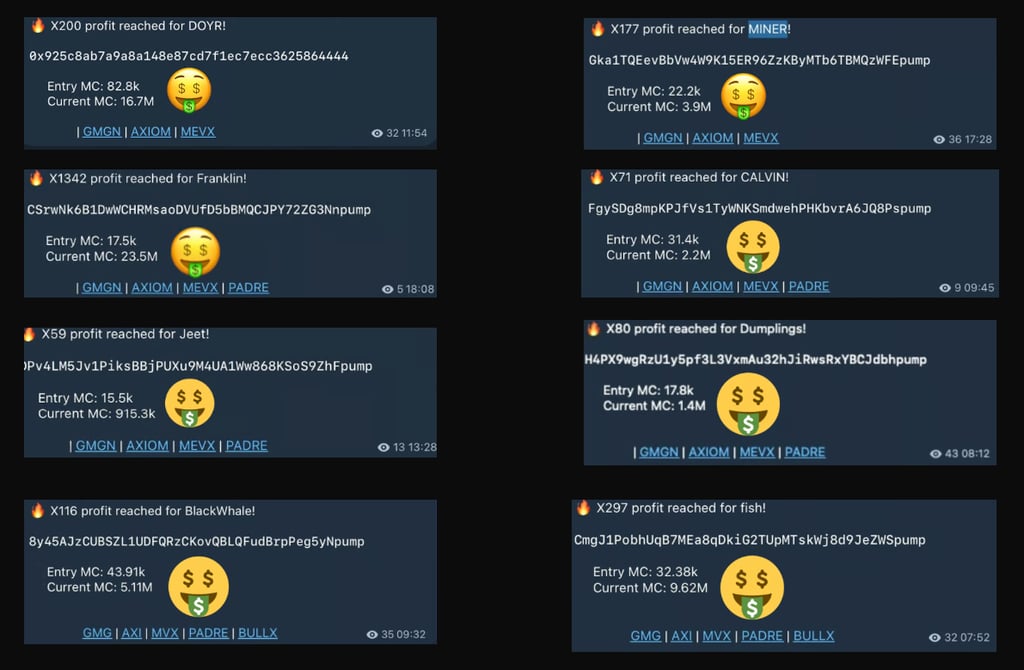Viewport: 1024px width, 670px height.
Task: Open AXIOM link in Dumplings message
Action: 709,453
